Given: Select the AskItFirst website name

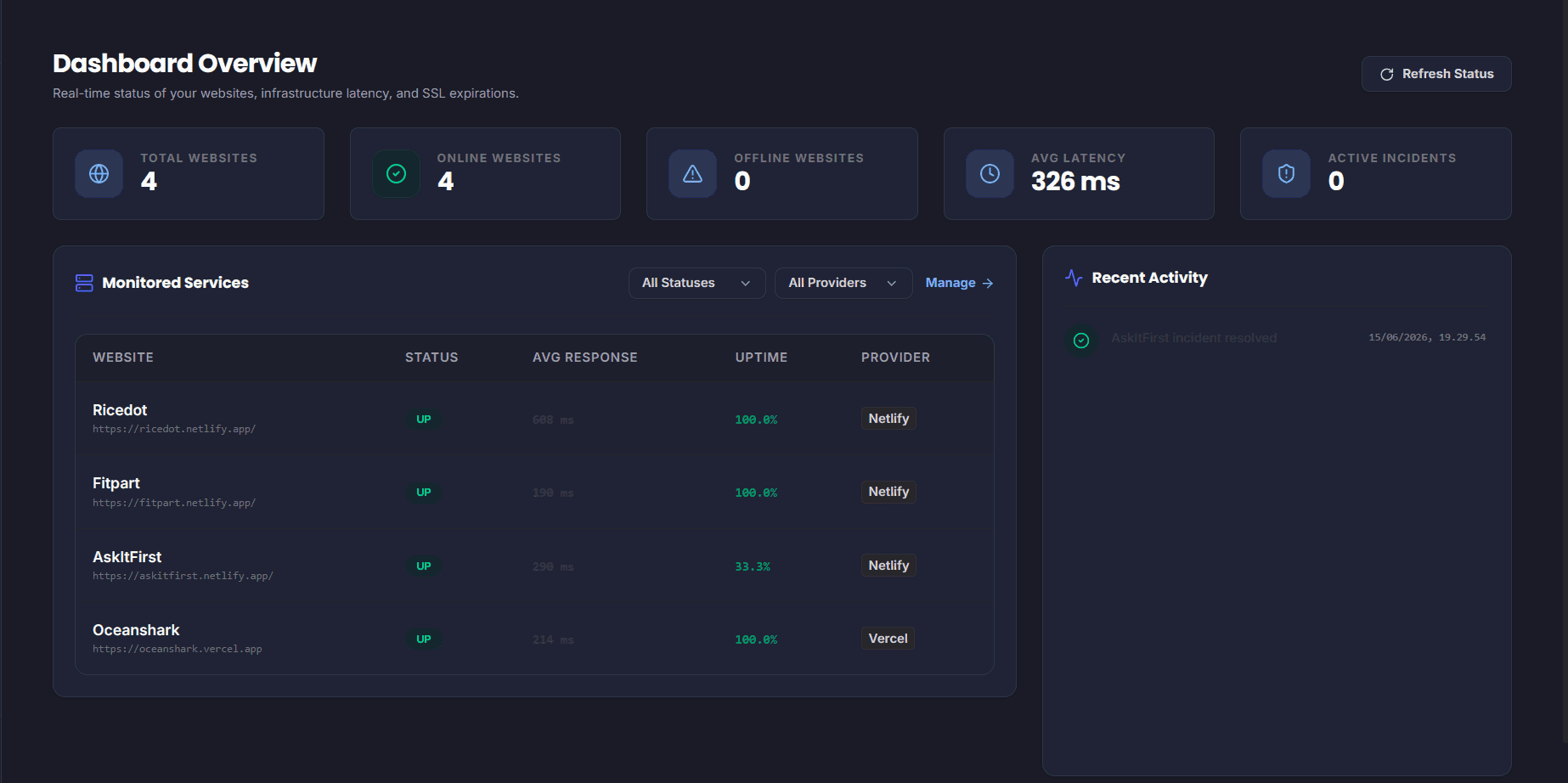Looking at the screenshot, I should (x=127, y=557).
